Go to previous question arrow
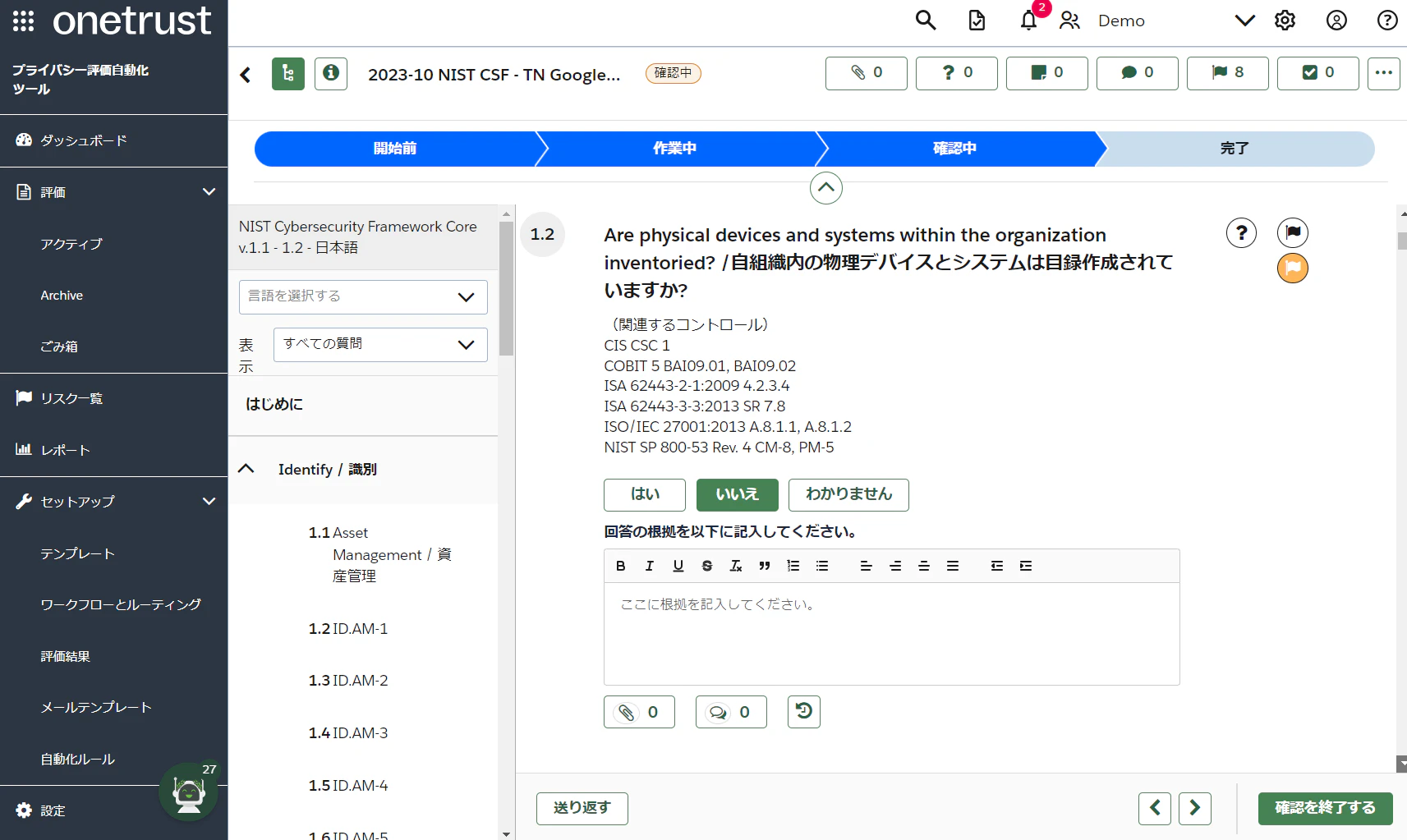This screenshot has width=1407, height=840. pyautogui.click(x=1155, y=808)
